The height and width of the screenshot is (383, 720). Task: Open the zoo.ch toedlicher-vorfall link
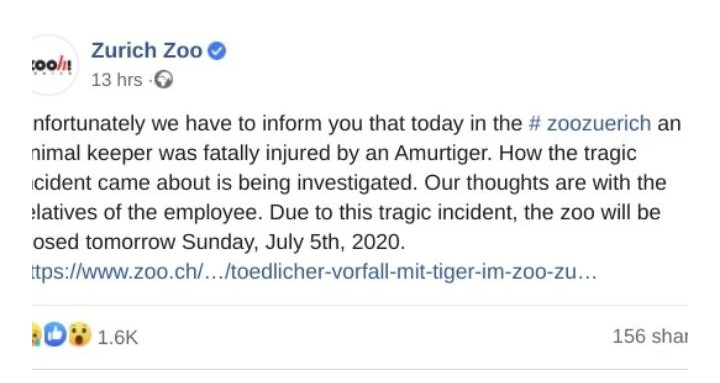pos(315,272)
